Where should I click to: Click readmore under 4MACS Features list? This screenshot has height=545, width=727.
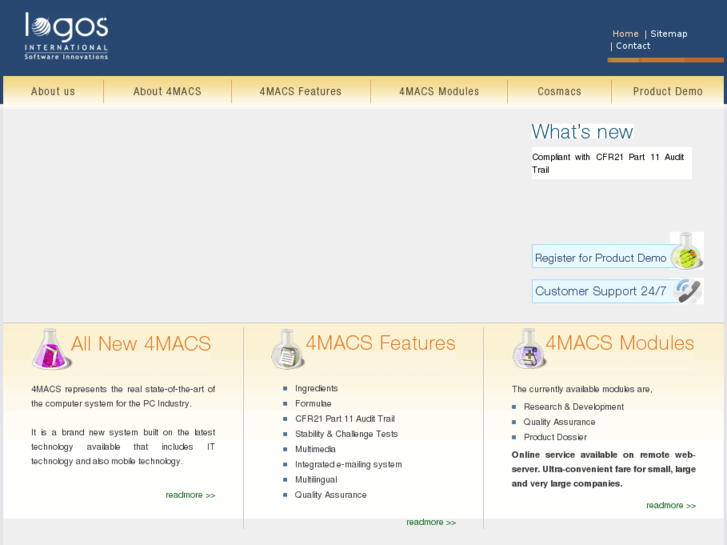click(431, 522)
